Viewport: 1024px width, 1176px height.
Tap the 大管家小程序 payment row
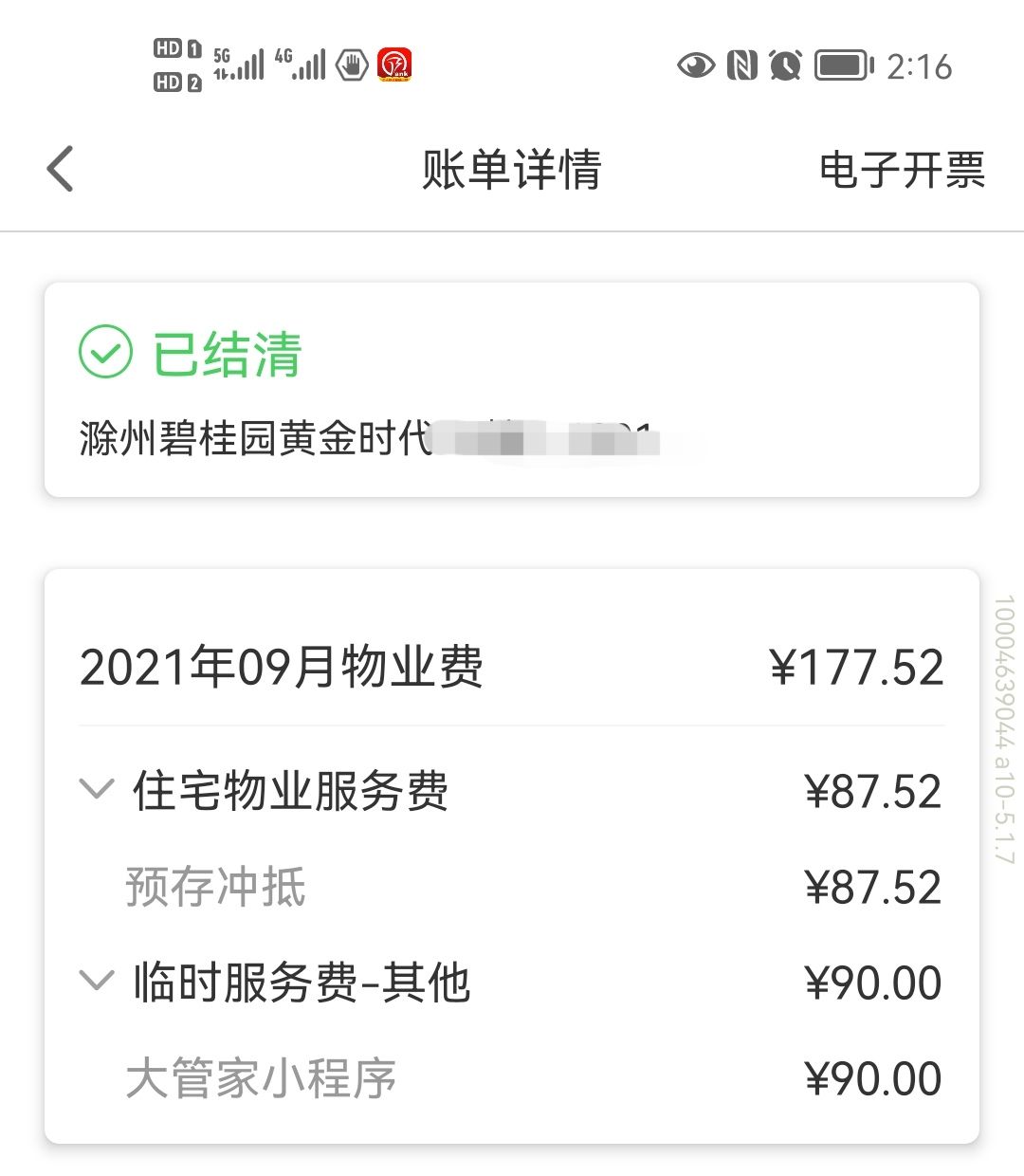pyautogui.click(x=512, y=1078)
